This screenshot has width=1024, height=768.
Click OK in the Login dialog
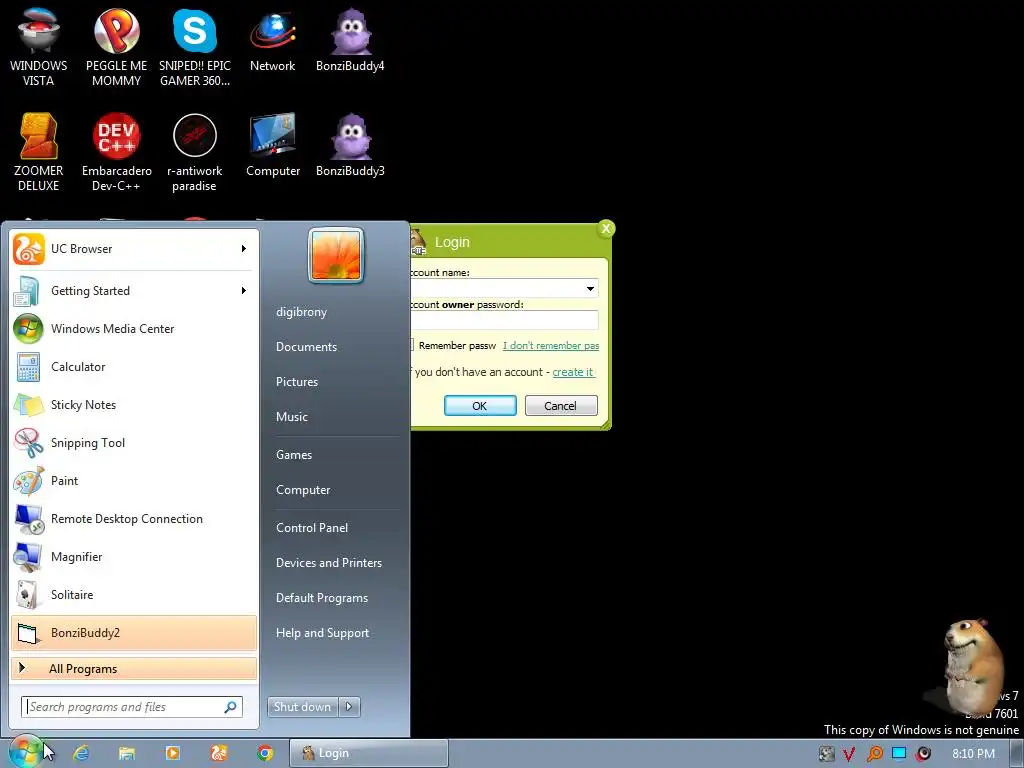480,406
